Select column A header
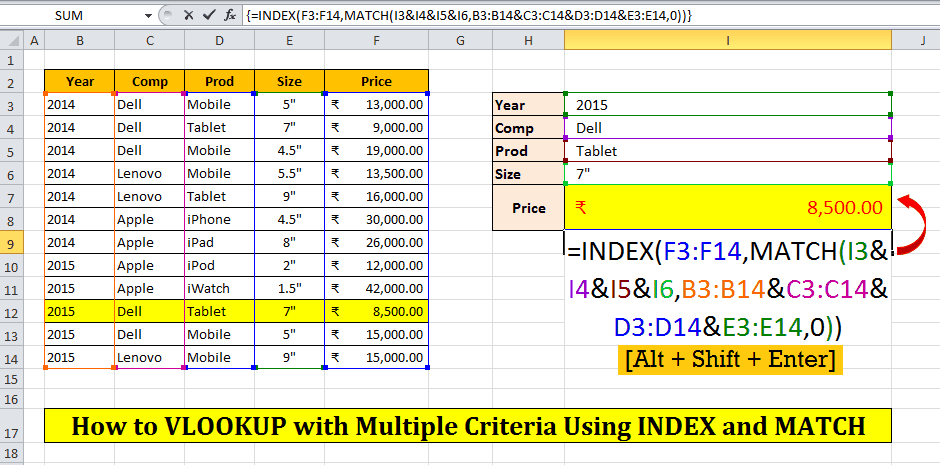The image size is (940, 465). pos(34,40)
